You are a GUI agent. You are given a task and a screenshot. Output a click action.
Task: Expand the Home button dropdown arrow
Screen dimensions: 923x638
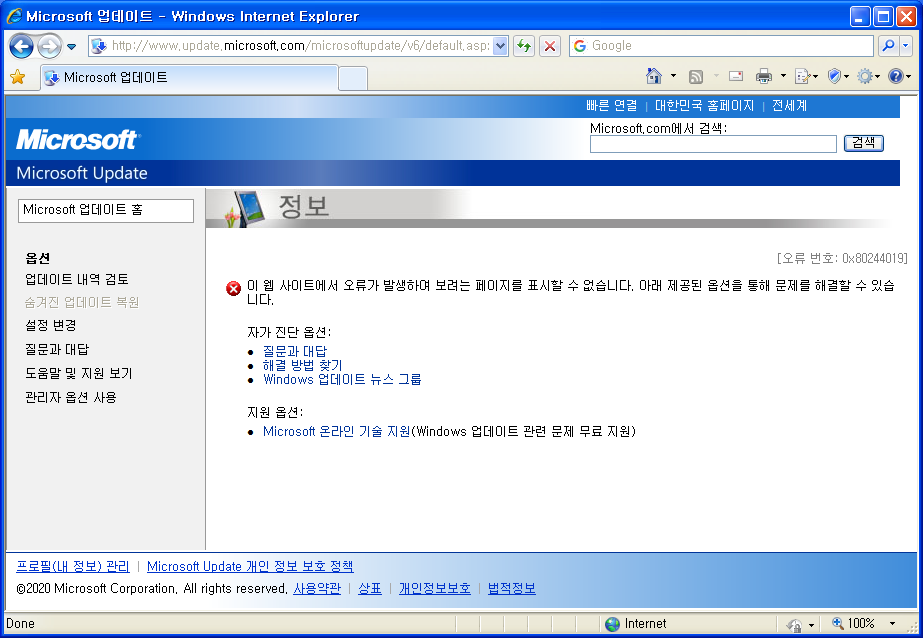673,76
